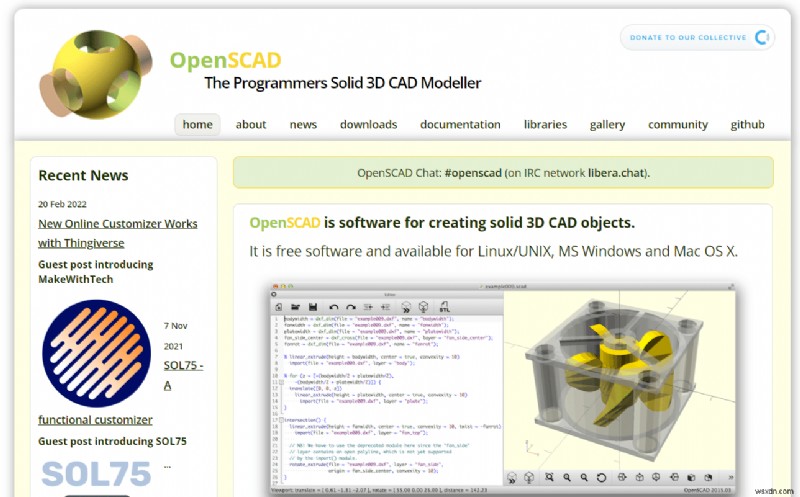Collapse the fold marker beside intersection() line 17
800x497 pixels.
281,420
